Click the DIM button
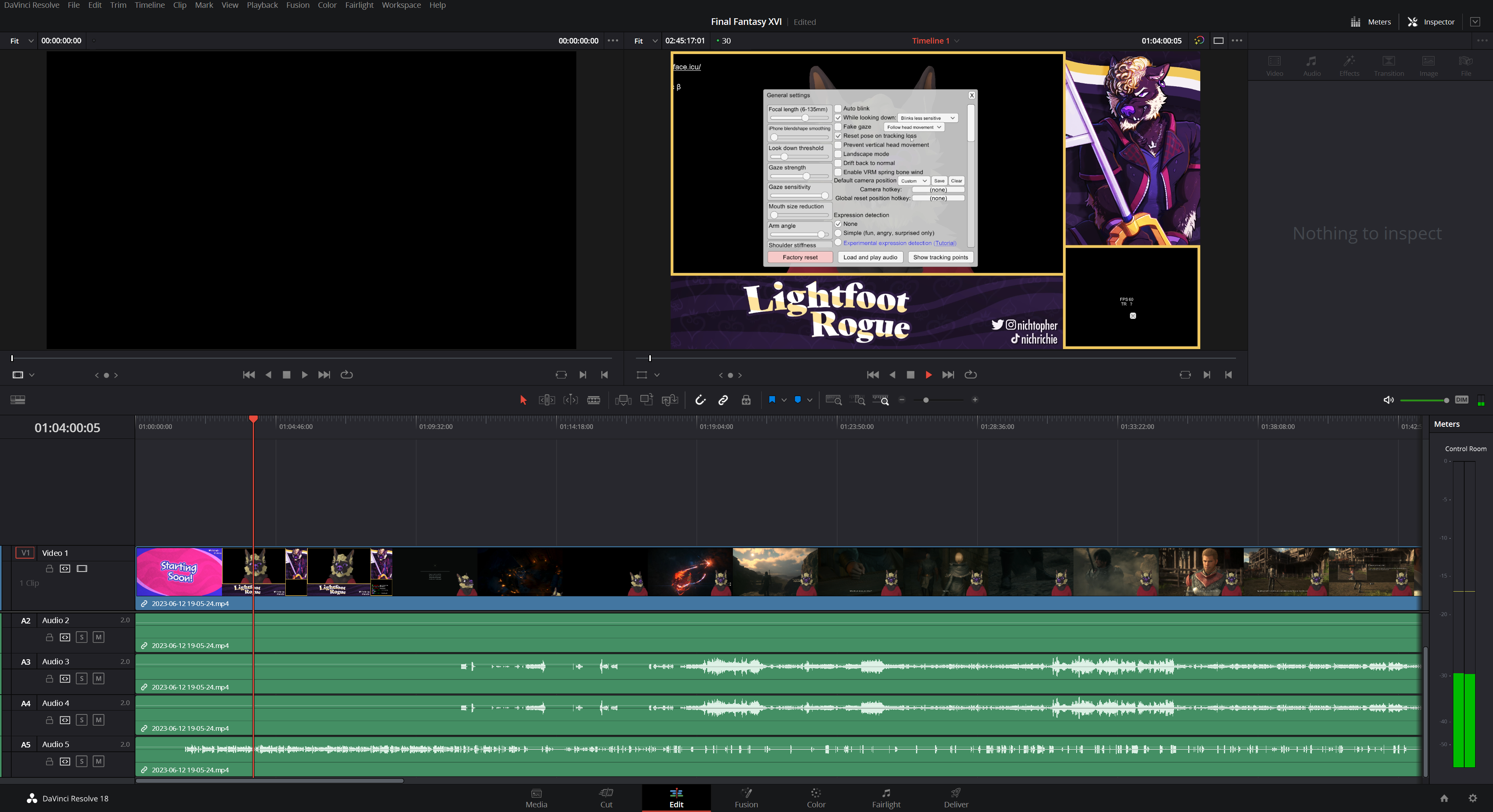 (x=1461, y=400)
